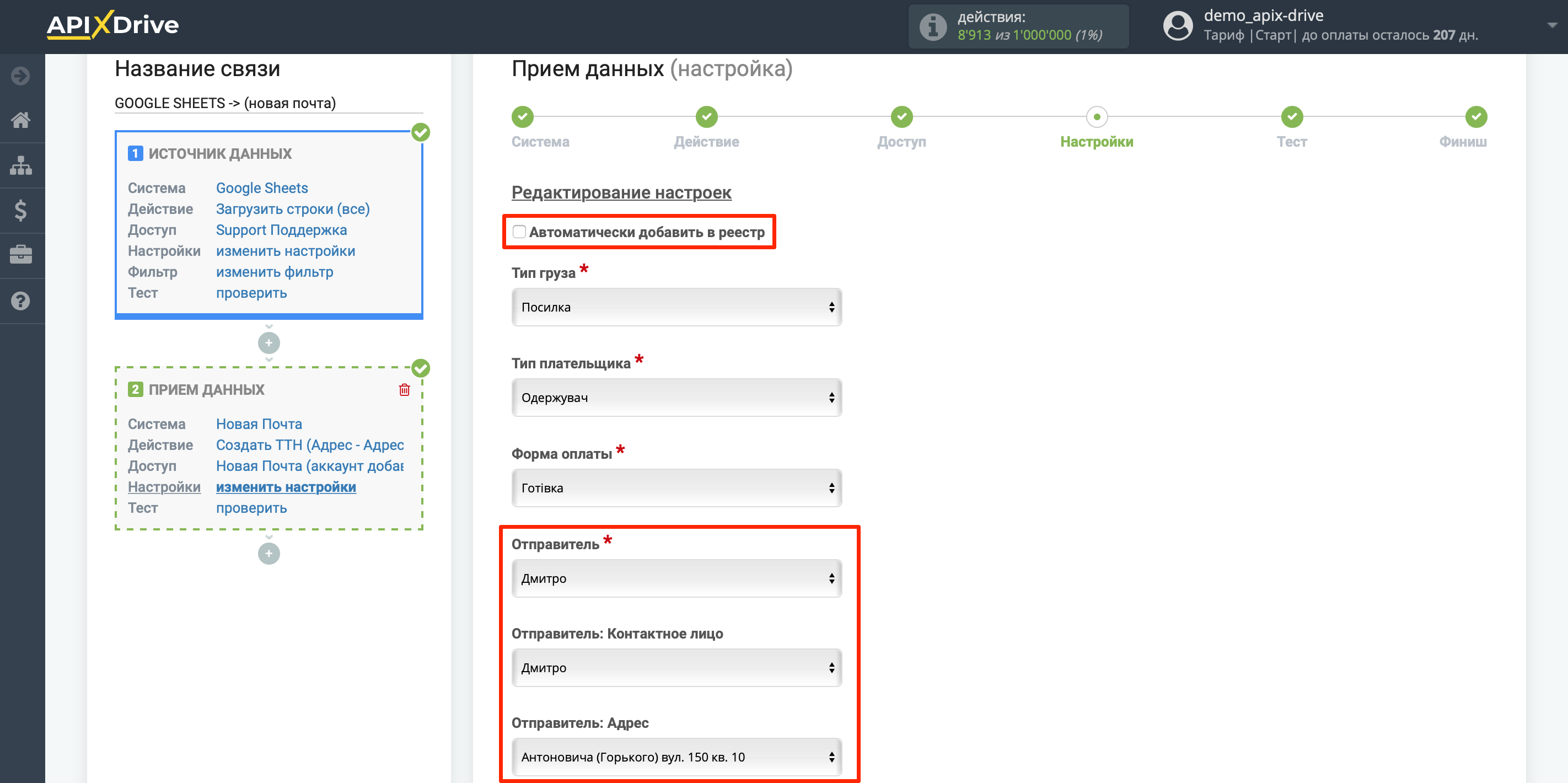Viewport: 1568px width, 783px height.
Task: Open the Отправитель dropdown
Action: click(x=676, y=578)
